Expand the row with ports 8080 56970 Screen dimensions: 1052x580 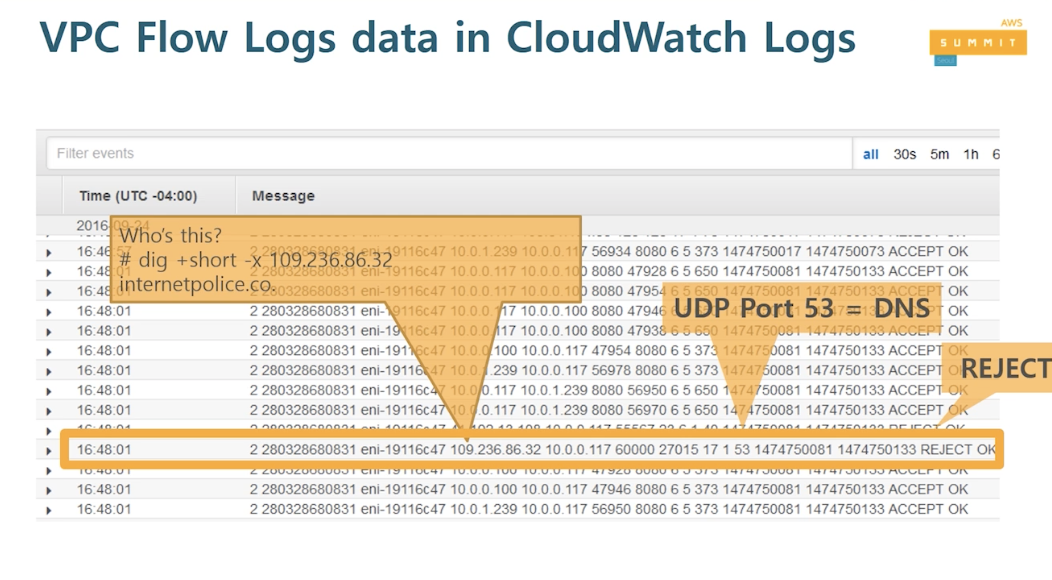click(48, 411)
